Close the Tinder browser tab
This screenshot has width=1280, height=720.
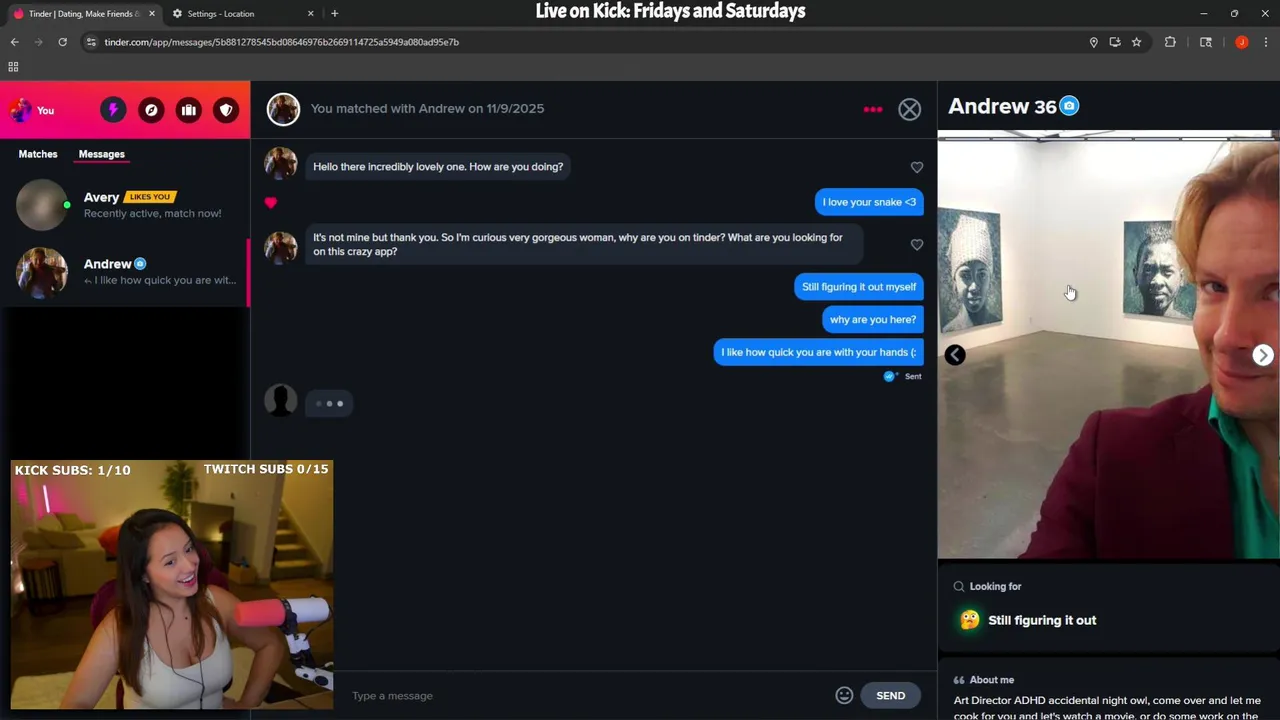pos(150,14)
